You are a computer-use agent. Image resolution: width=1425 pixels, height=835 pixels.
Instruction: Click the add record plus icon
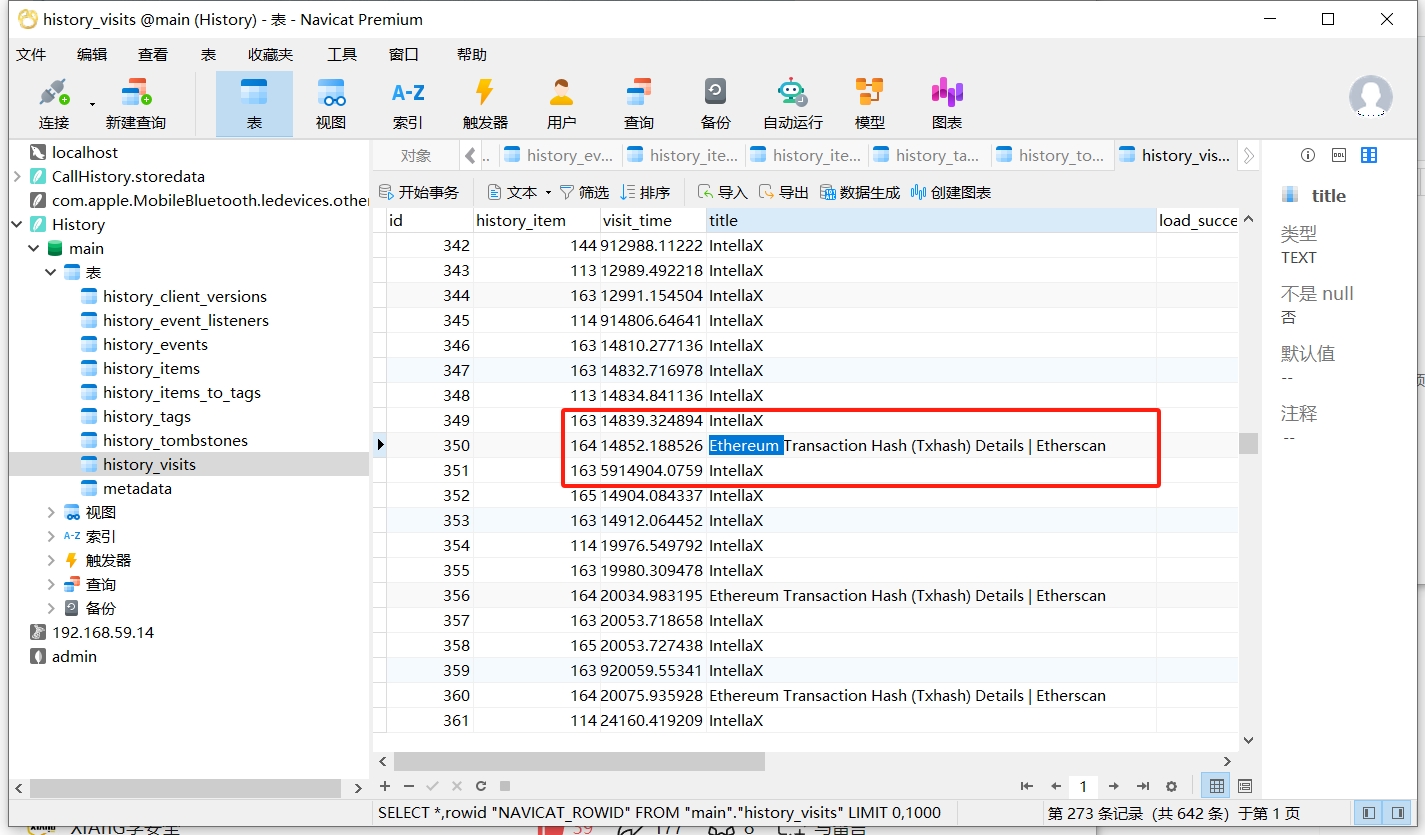pyautogui.click(x=385, y=787)
